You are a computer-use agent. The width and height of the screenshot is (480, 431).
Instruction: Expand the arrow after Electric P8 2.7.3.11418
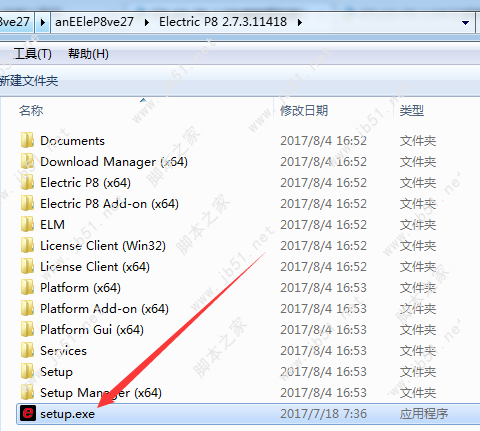(x=300, y=22)
